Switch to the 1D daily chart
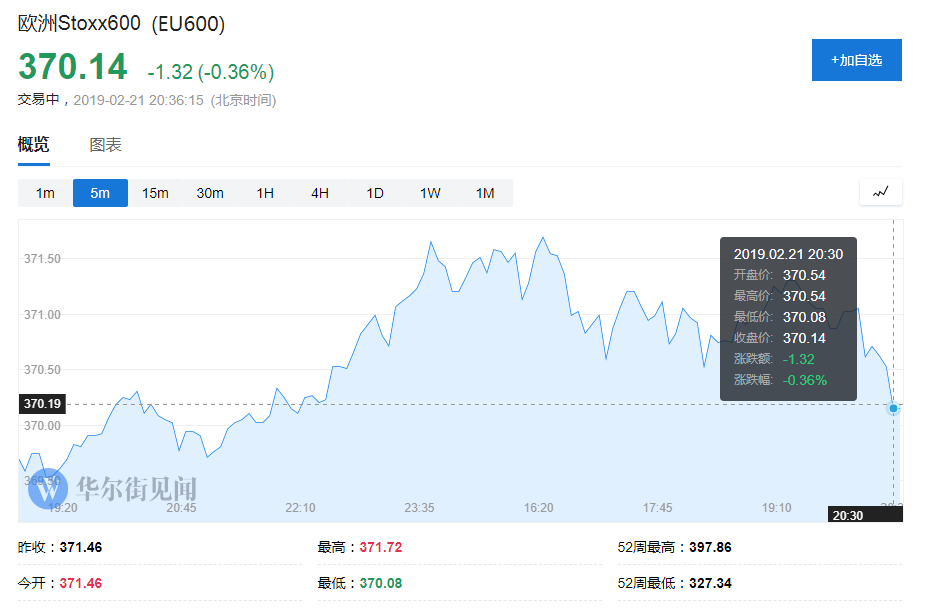 pos(375,193)
